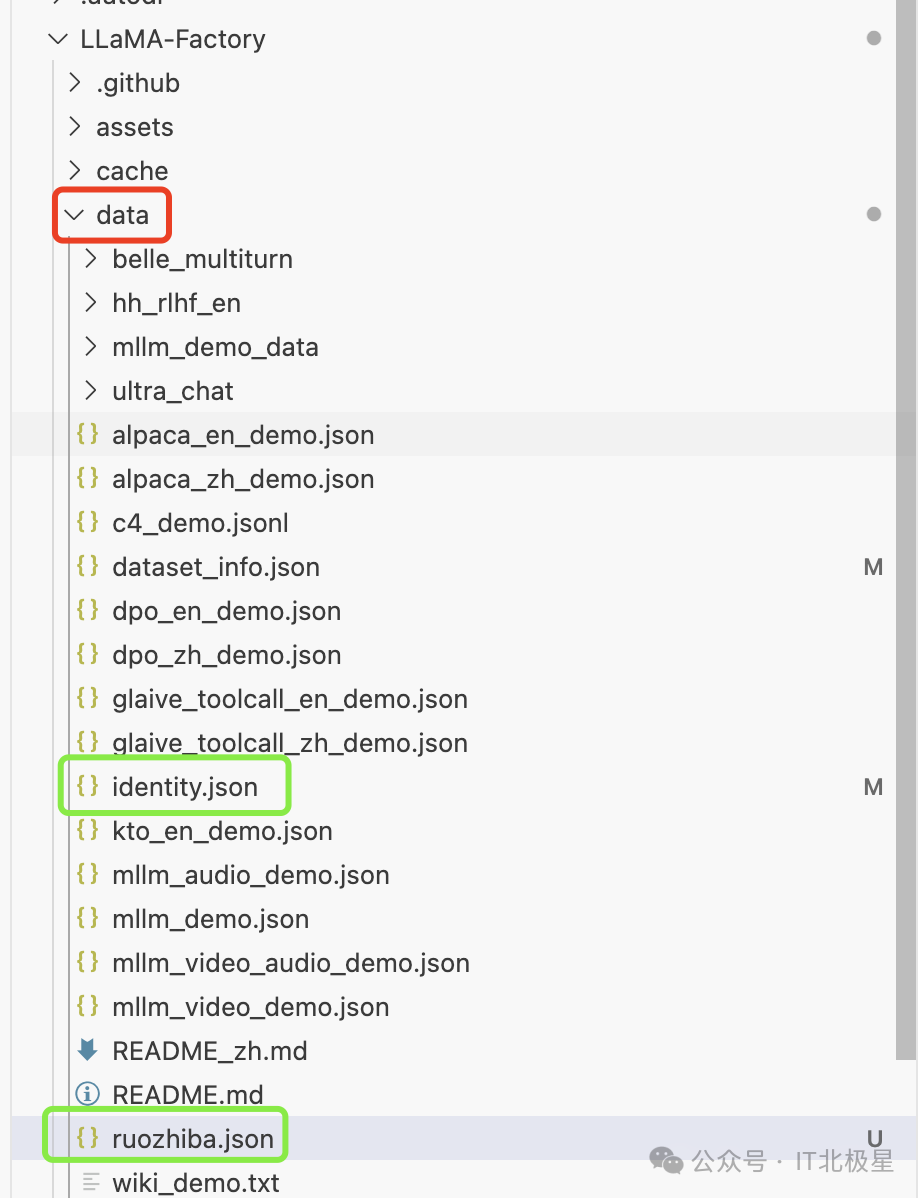This screenshot has height=1198, width=924.
Task: Open the mllm_demo.json file
Action: (210, 919)
